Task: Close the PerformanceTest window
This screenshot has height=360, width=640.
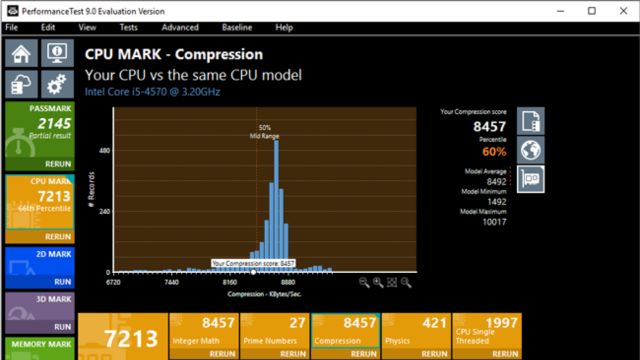Action: coord(624,11)
